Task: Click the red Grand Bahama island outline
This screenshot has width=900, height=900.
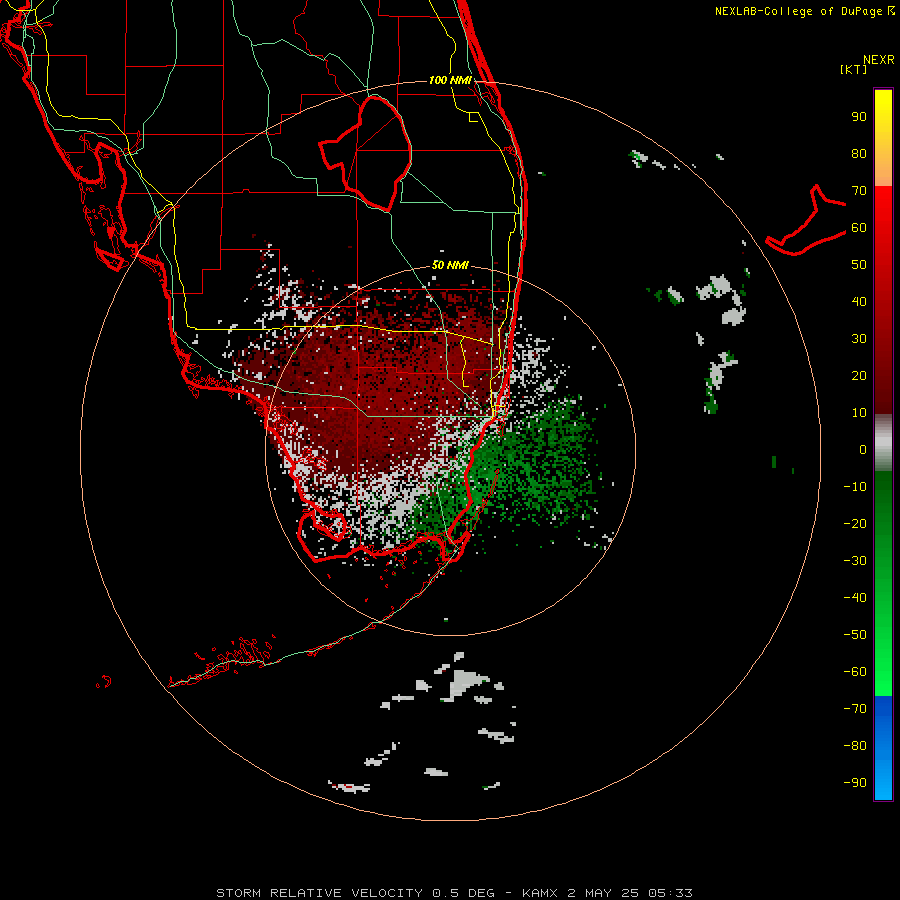Action: click(806, 220)
